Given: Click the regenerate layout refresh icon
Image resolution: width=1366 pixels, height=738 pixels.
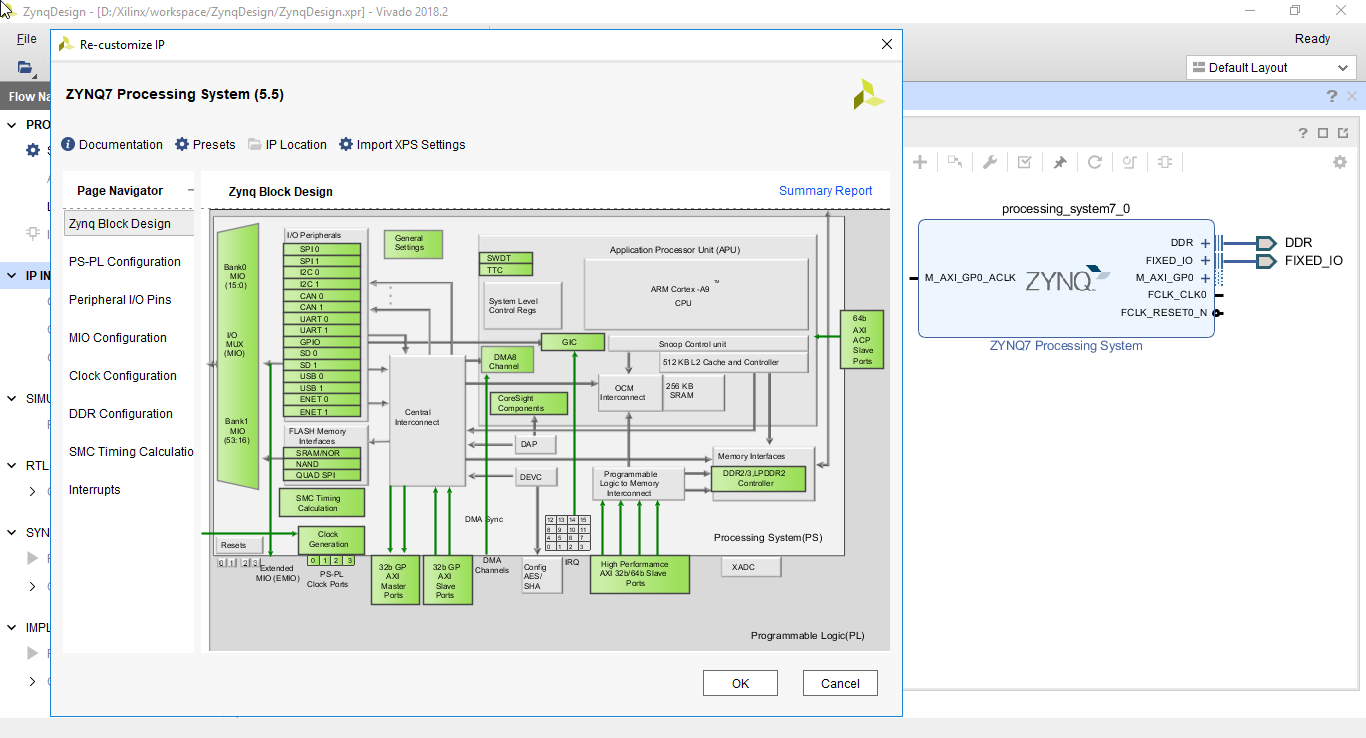Looking at the screenshot, I should point(1095,162).
